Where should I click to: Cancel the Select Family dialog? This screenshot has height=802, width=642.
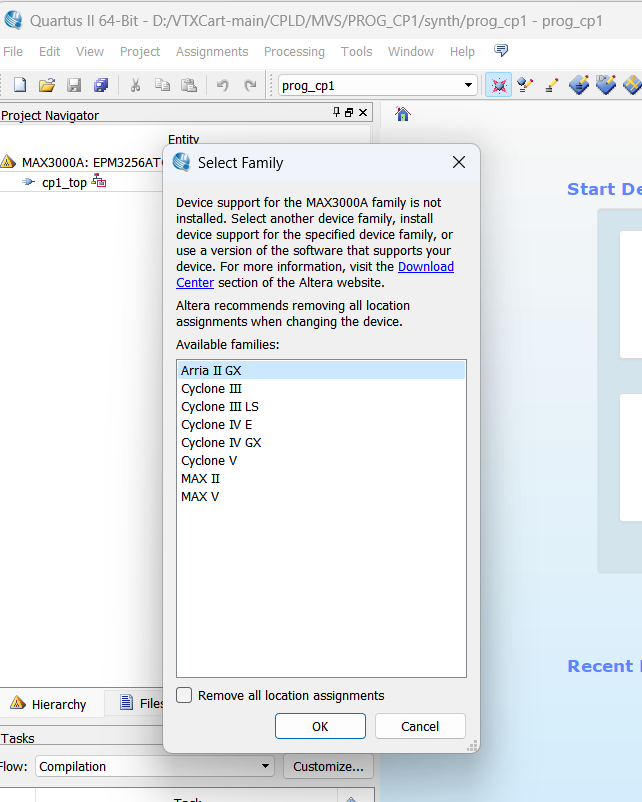[x=420, y=726]
